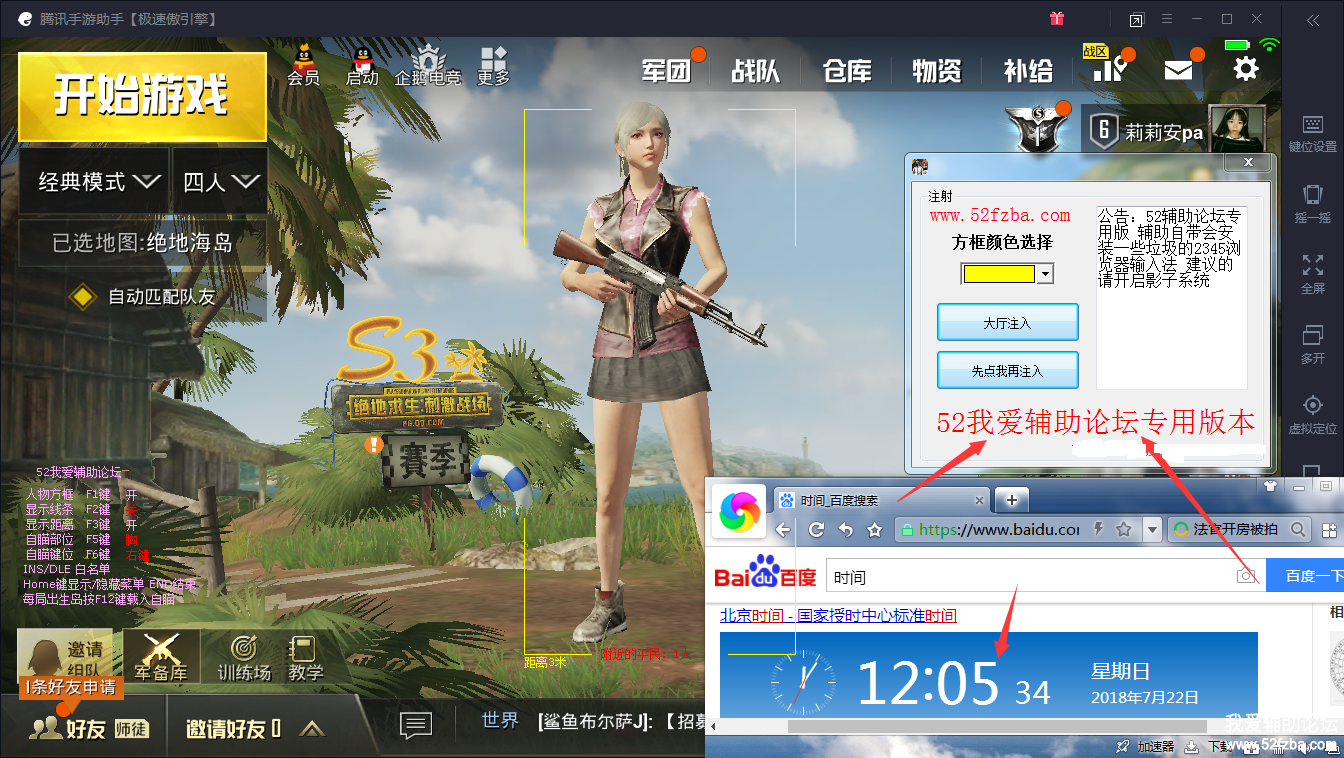Click the 百度一下 search button
The width and height of the screenshot is (1344, 758).
1305,576
